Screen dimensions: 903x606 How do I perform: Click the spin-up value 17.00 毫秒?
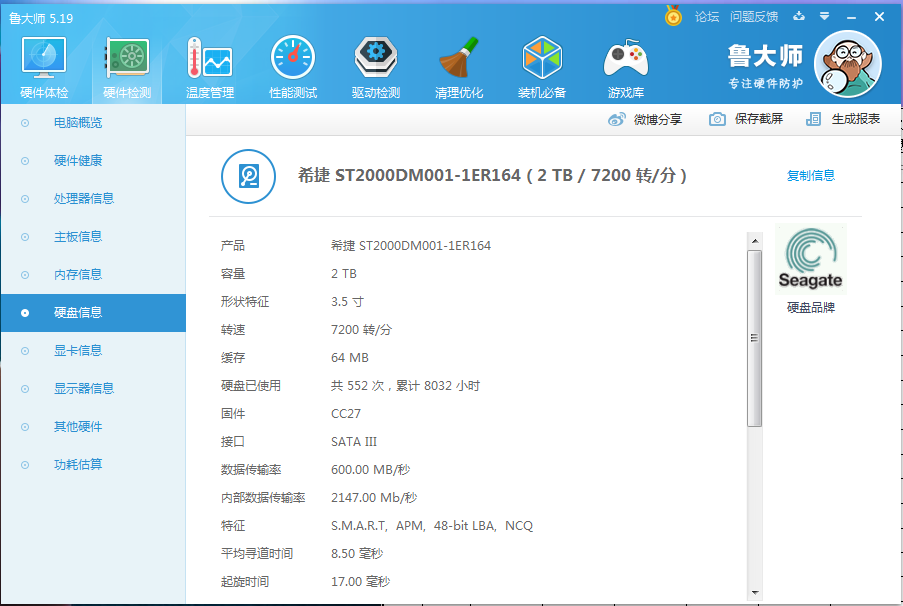click(360, 582)
